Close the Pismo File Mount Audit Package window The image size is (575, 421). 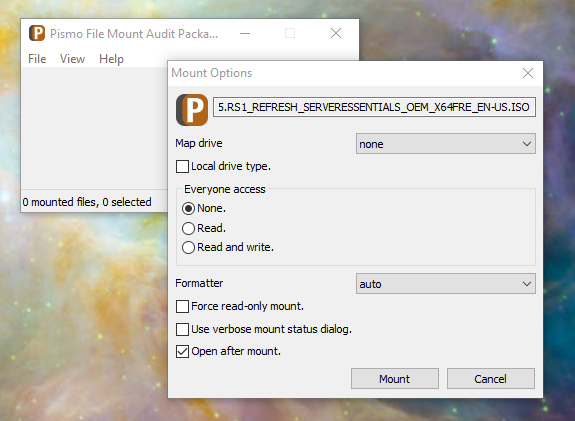point(336,33)
